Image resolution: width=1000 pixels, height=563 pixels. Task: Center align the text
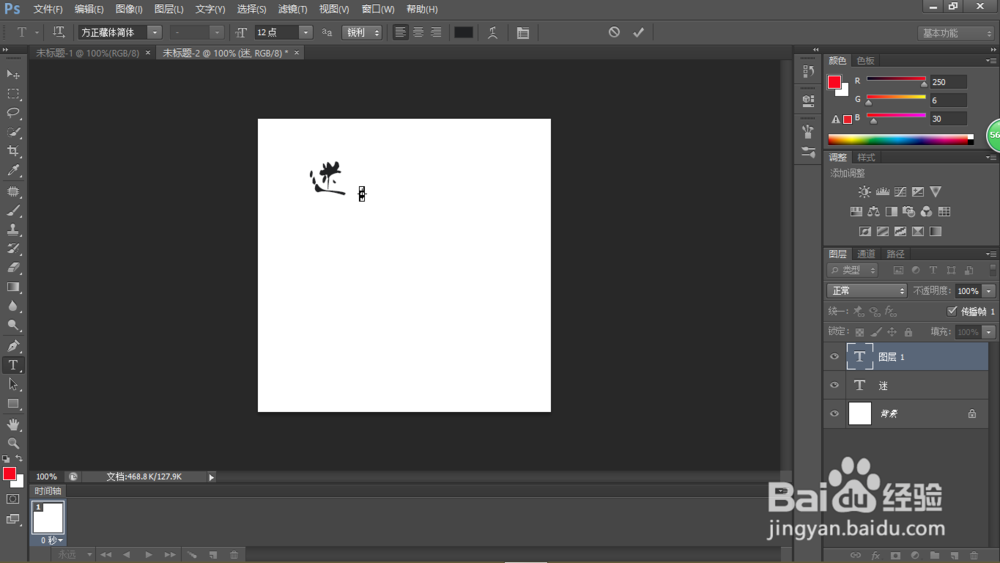tap(418, 32)
